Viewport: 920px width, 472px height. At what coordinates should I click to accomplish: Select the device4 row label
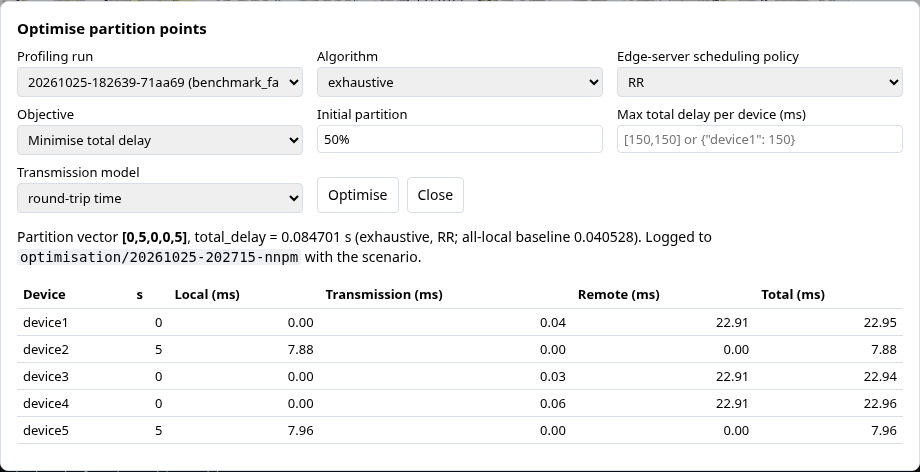pyautogui.click(x=46, y=403)
